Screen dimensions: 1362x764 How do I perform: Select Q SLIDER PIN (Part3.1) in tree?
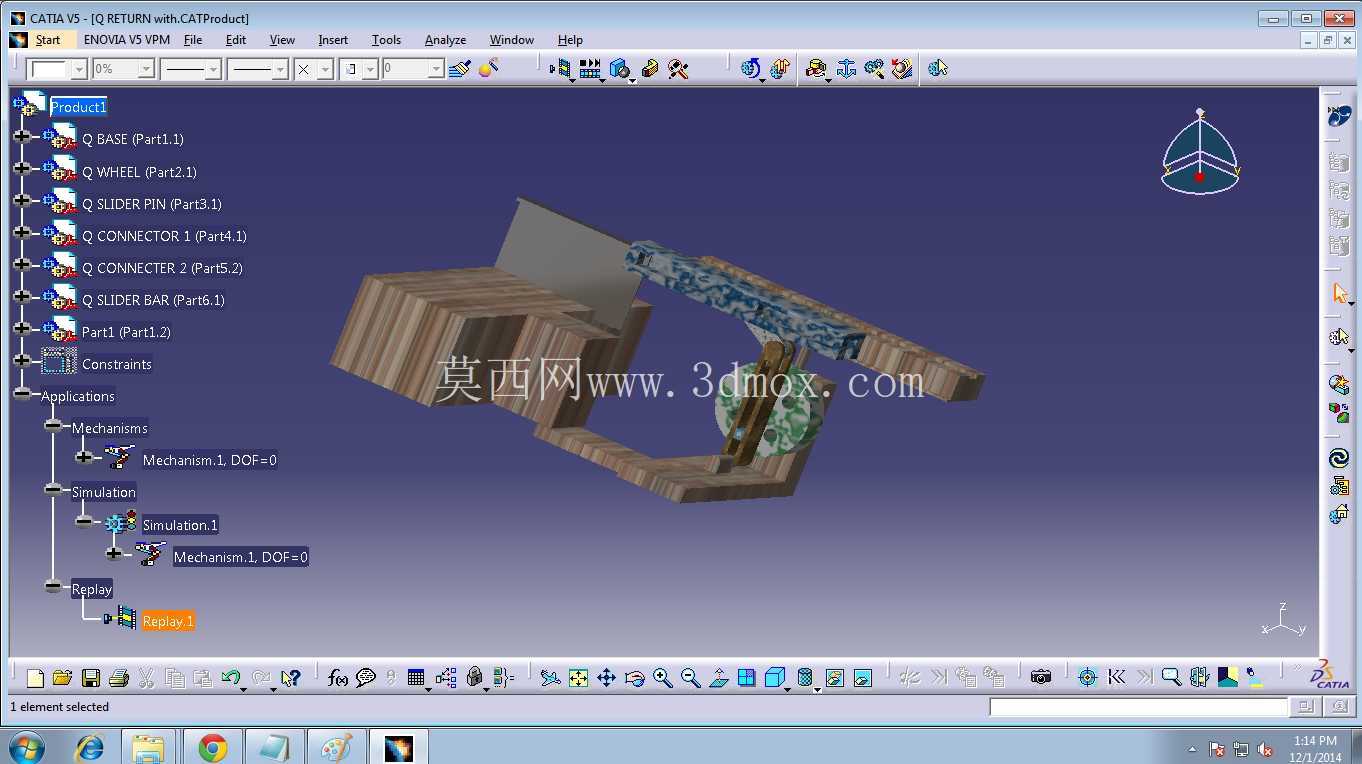pyautogui.click(x=152, y=204)
